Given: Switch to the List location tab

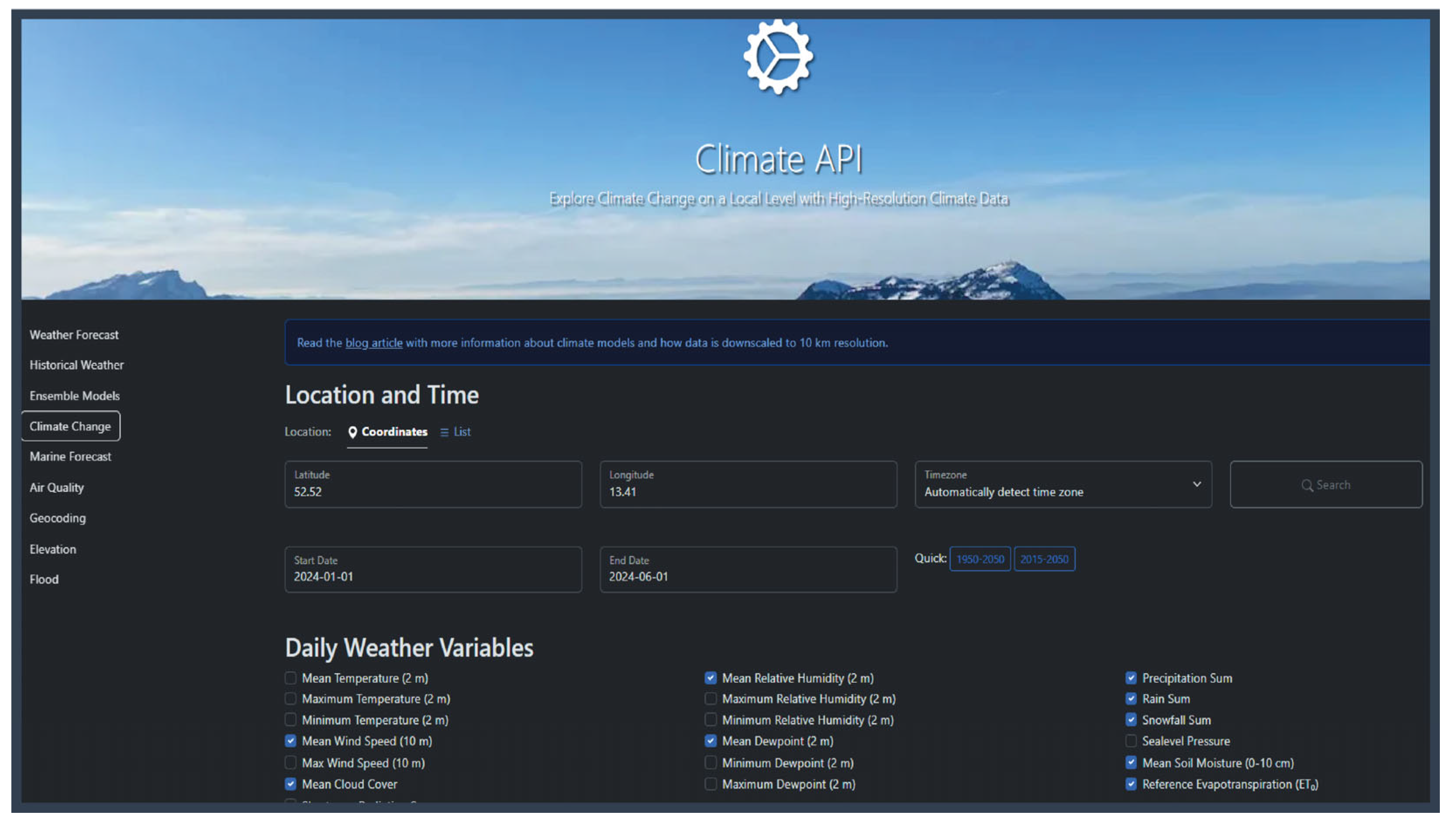Looking at the screenshot, I should 461,432.
